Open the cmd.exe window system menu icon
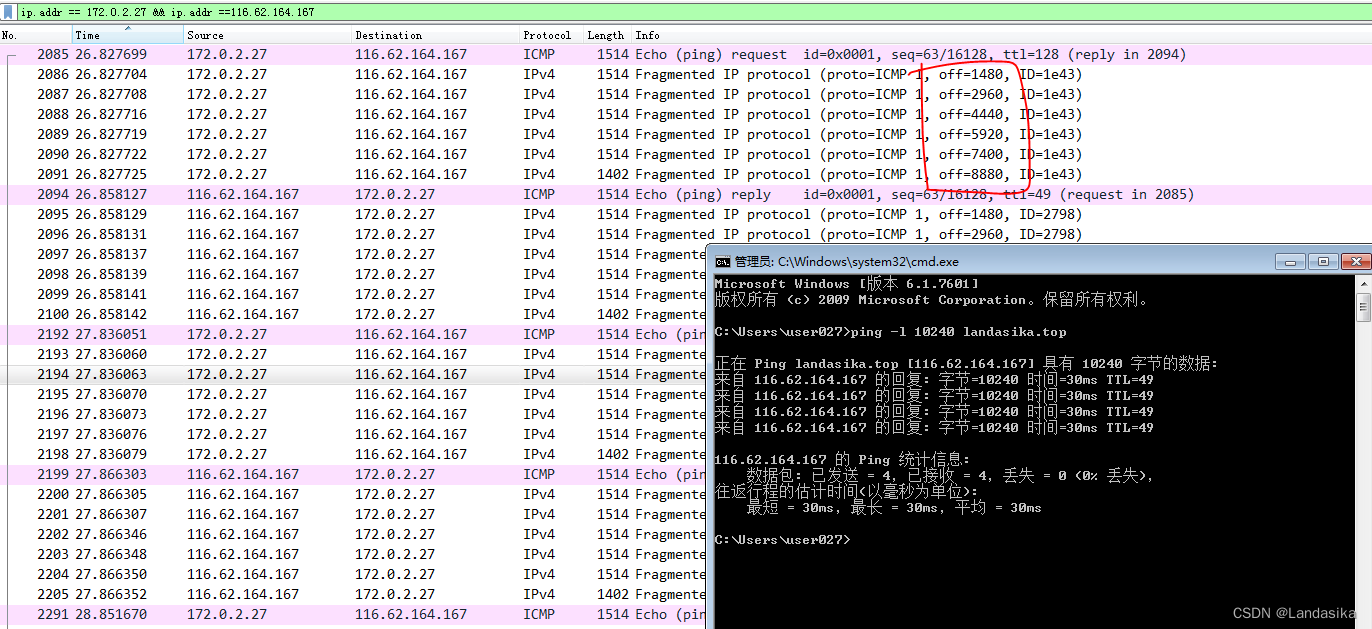This screenshot has width=1372, height=629. pyautogui.click(x=722, y=261)
